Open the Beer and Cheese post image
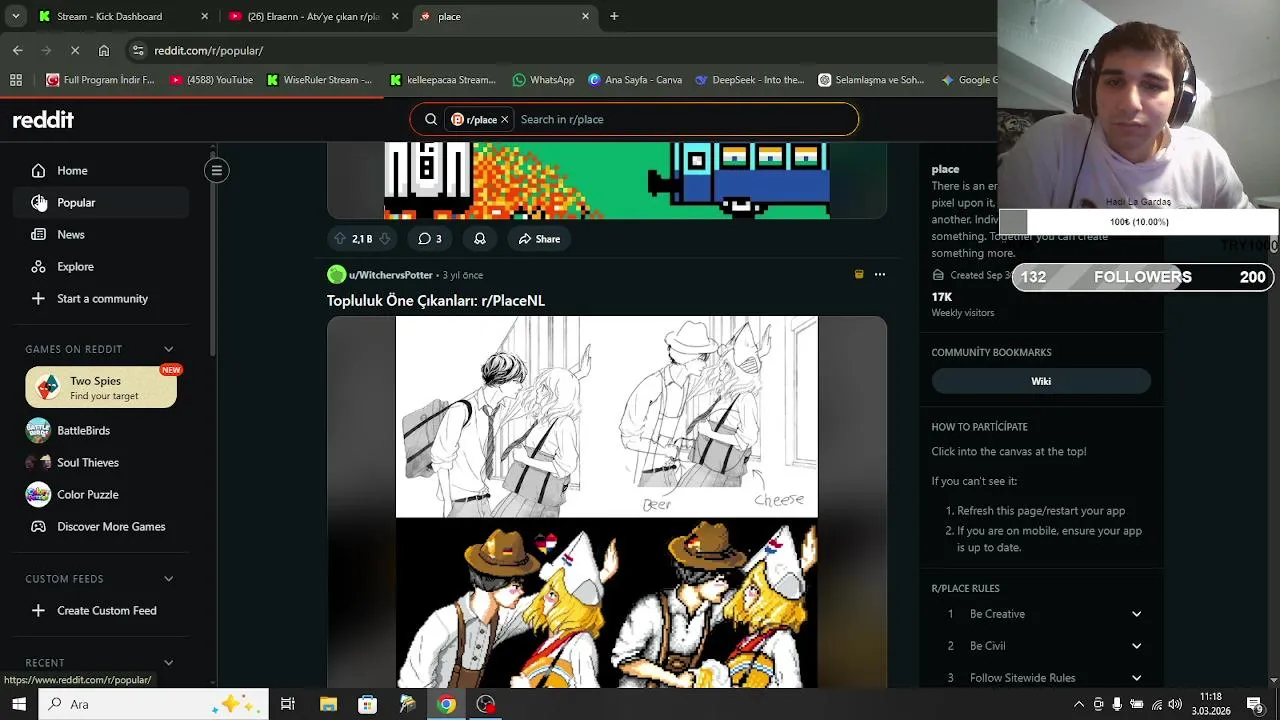The height and width of the screenshot is (720, 1280). click(607, 502)
